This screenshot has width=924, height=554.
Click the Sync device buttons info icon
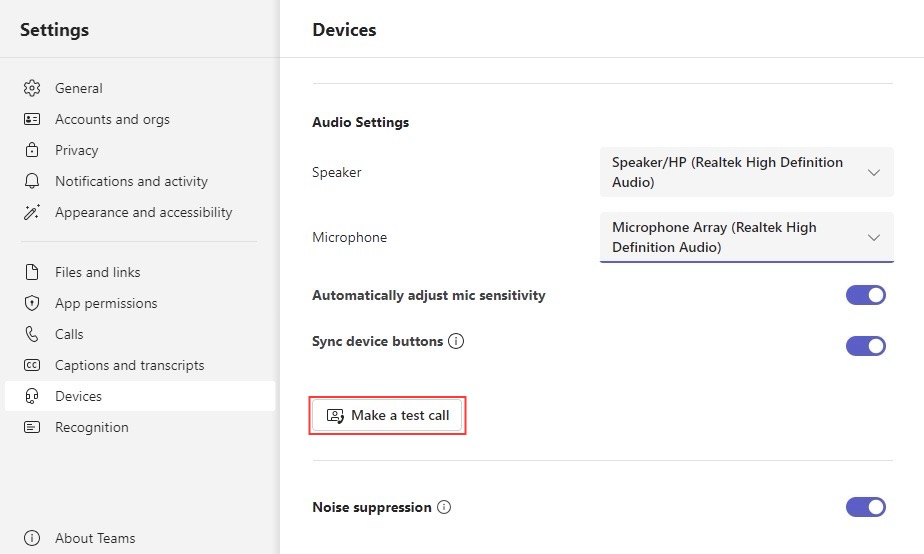point(456,341)
